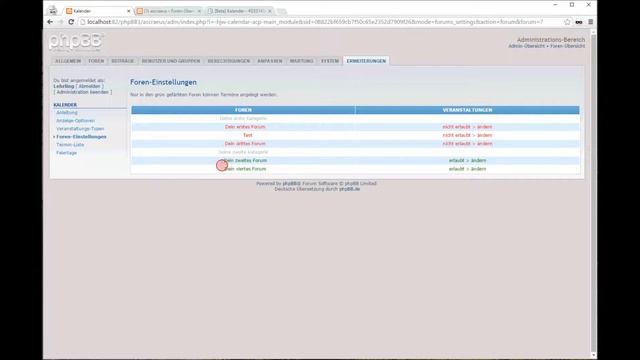Open the Berechtigungen admin tab
The height and width of the screenshot is (360, 640).
point(229,61)
